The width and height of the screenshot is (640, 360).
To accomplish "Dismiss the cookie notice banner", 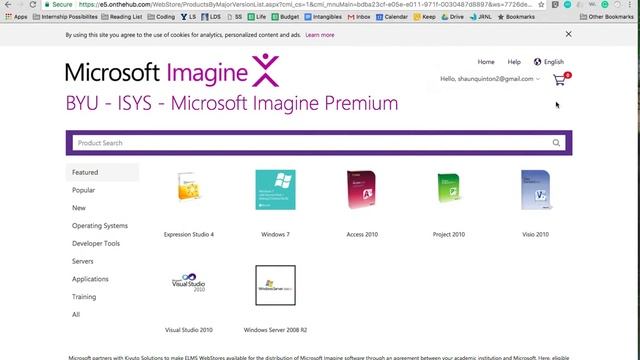I will (x=569, y=34).
